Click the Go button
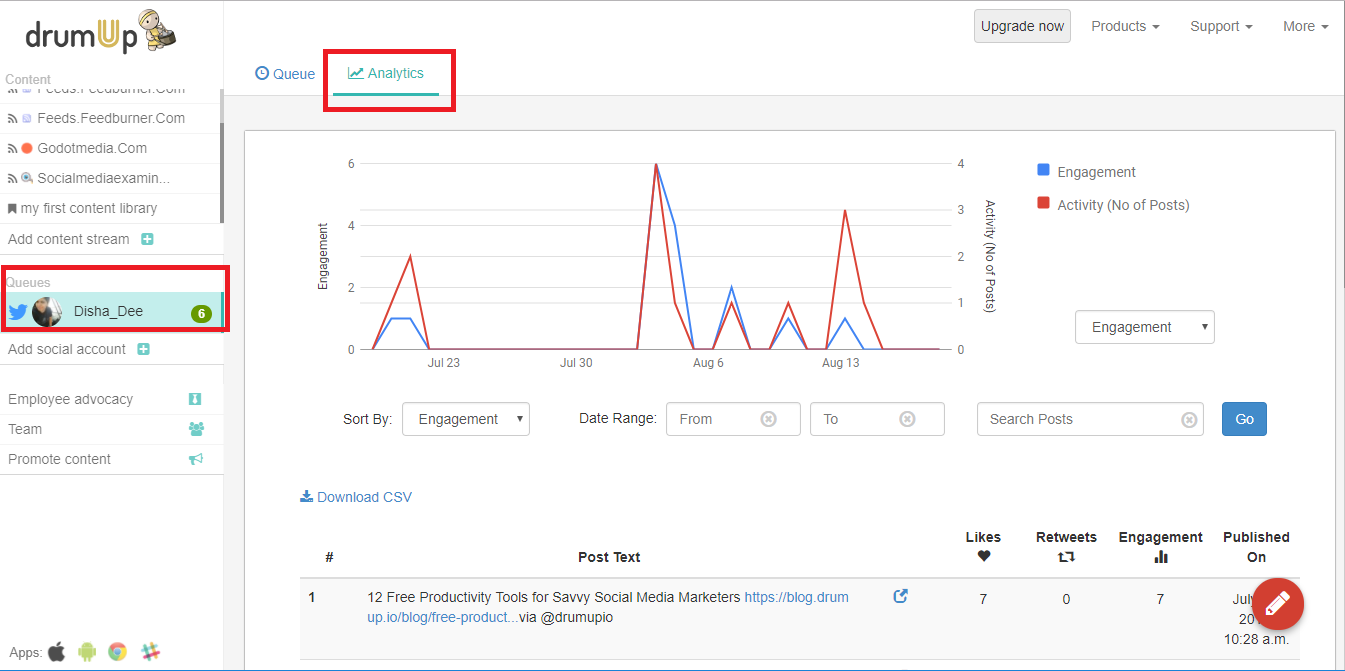 (1244, 419)
